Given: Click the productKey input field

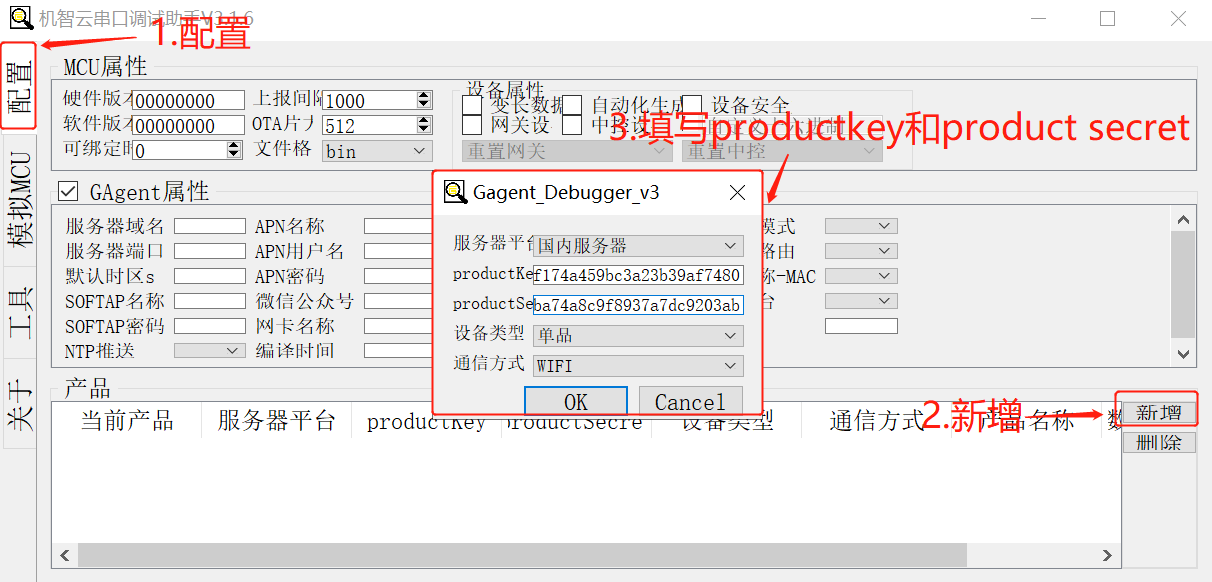Looking at the screenshot, I should [x=637, y=276].
